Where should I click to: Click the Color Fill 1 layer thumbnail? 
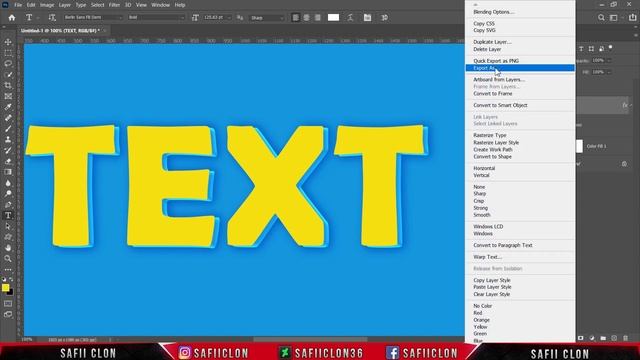pos(580,146)
